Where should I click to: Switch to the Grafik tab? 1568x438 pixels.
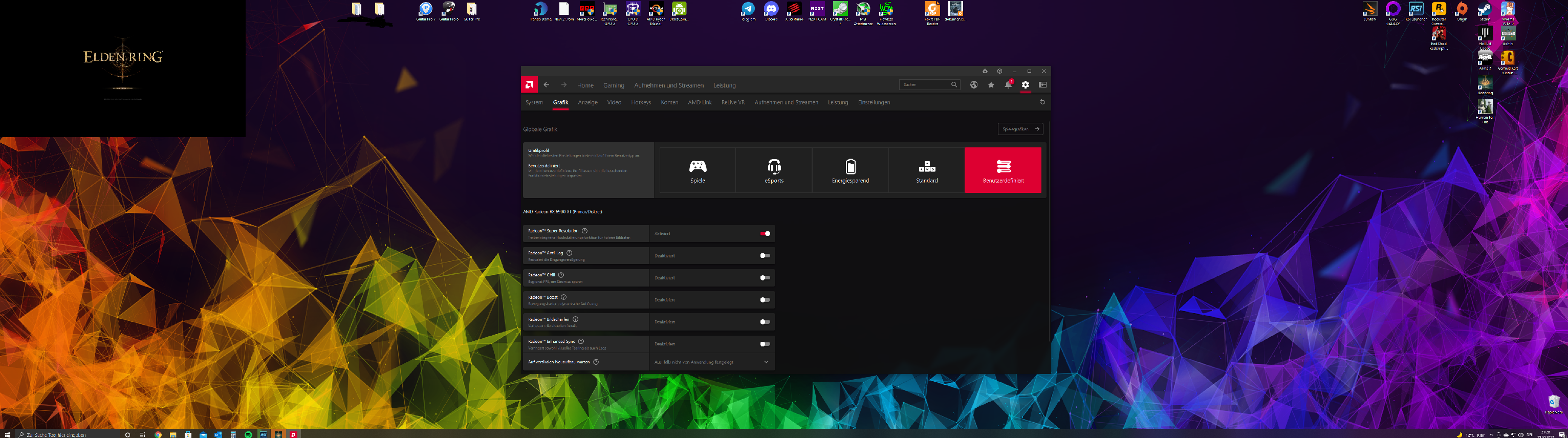coord(560,102)
